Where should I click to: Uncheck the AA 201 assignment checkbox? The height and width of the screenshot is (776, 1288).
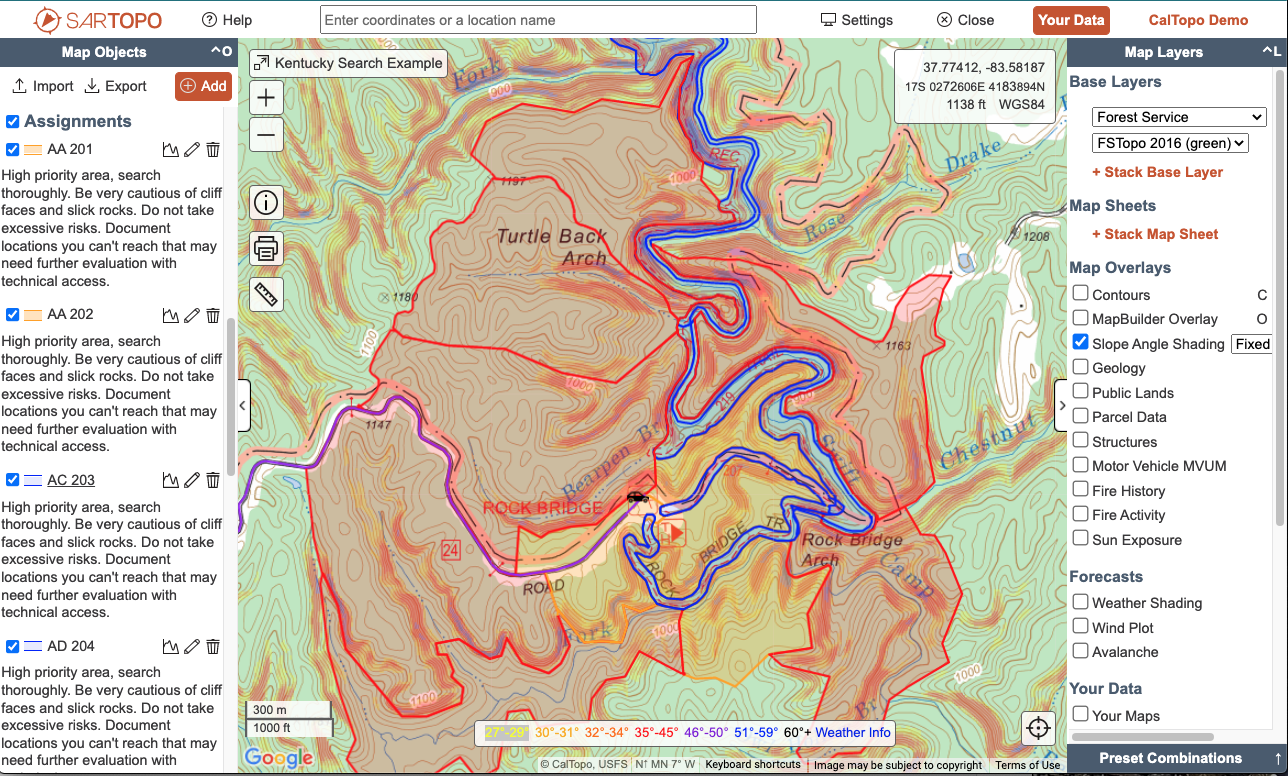coord(13,150)
